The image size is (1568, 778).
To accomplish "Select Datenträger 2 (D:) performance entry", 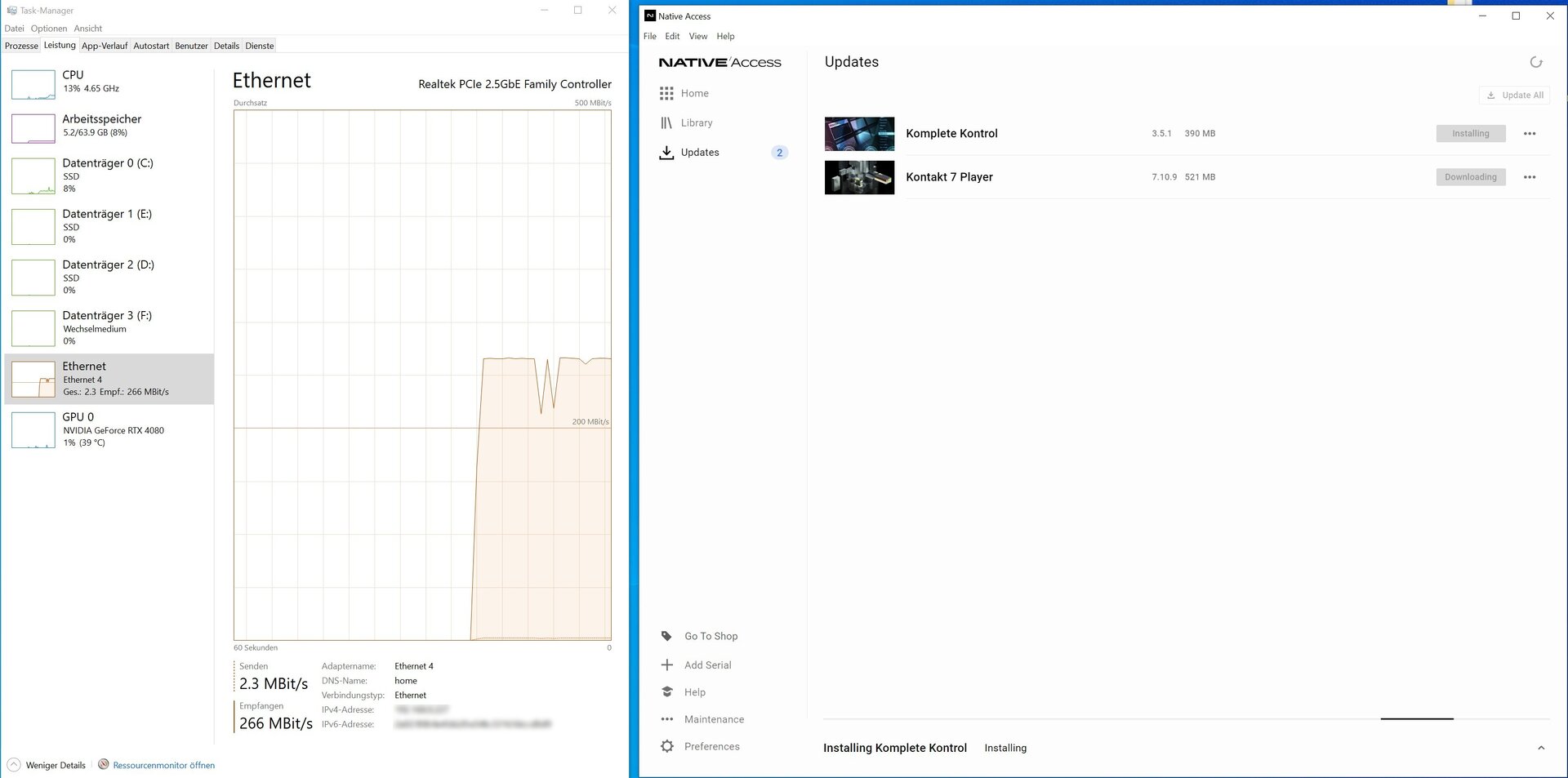I will [x=109, y=277].
